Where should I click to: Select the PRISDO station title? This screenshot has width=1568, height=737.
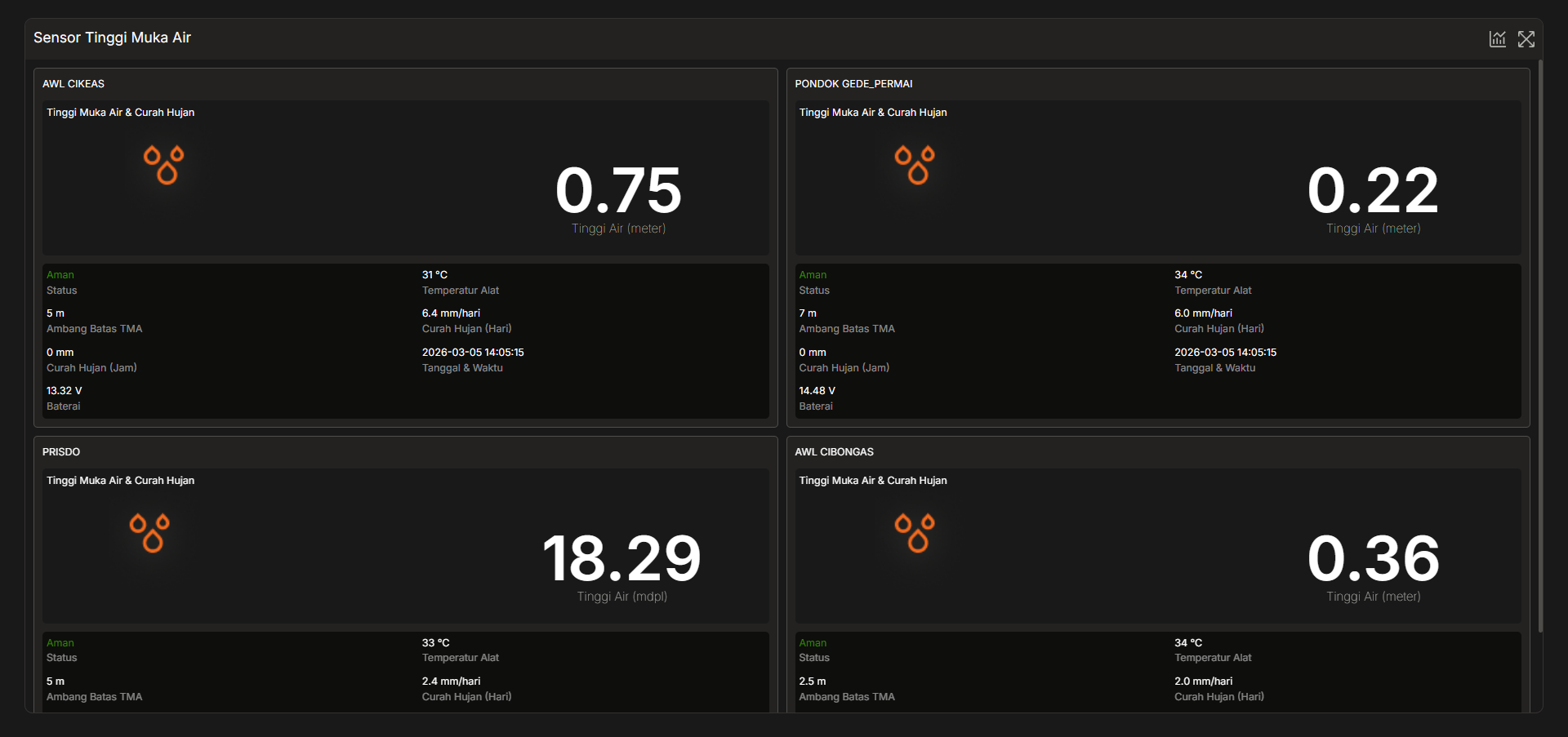(61, 452)
